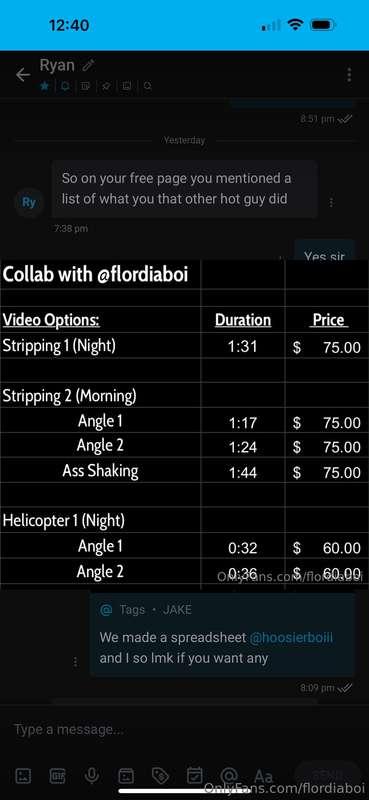Open the GIF picker
Image resolution: width=369 pixels, height=800 pixels.
coord(57,776)
